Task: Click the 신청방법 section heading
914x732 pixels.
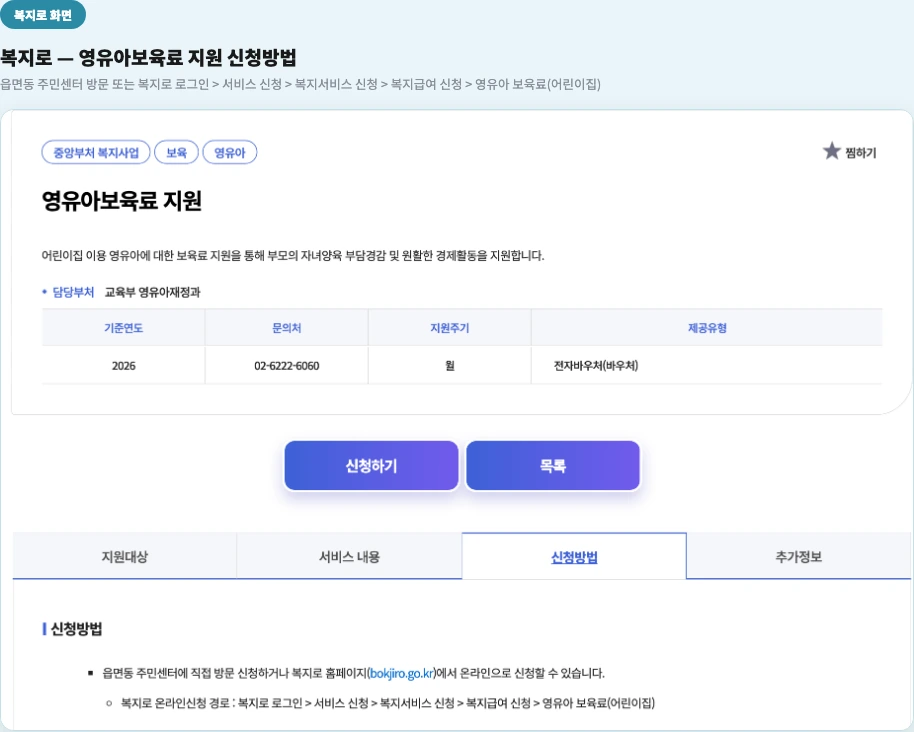Action: point(76,629)
